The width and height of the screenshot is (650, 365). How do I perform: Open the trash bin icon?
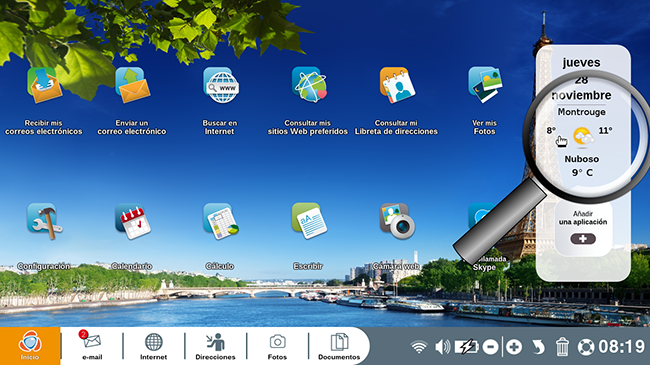click(x=562, y=347)
